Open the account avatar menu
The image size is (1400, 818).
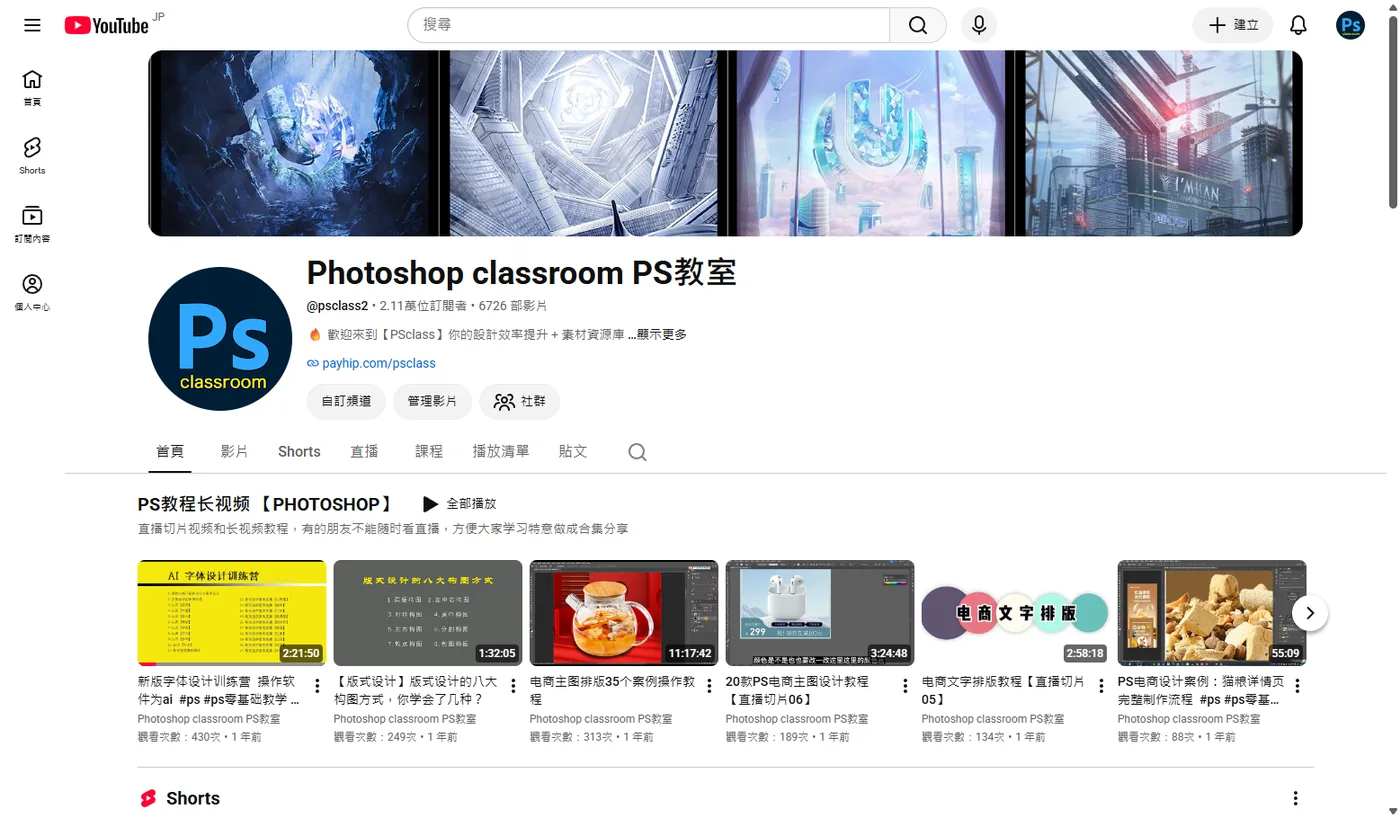click(x=1350, y=25)
